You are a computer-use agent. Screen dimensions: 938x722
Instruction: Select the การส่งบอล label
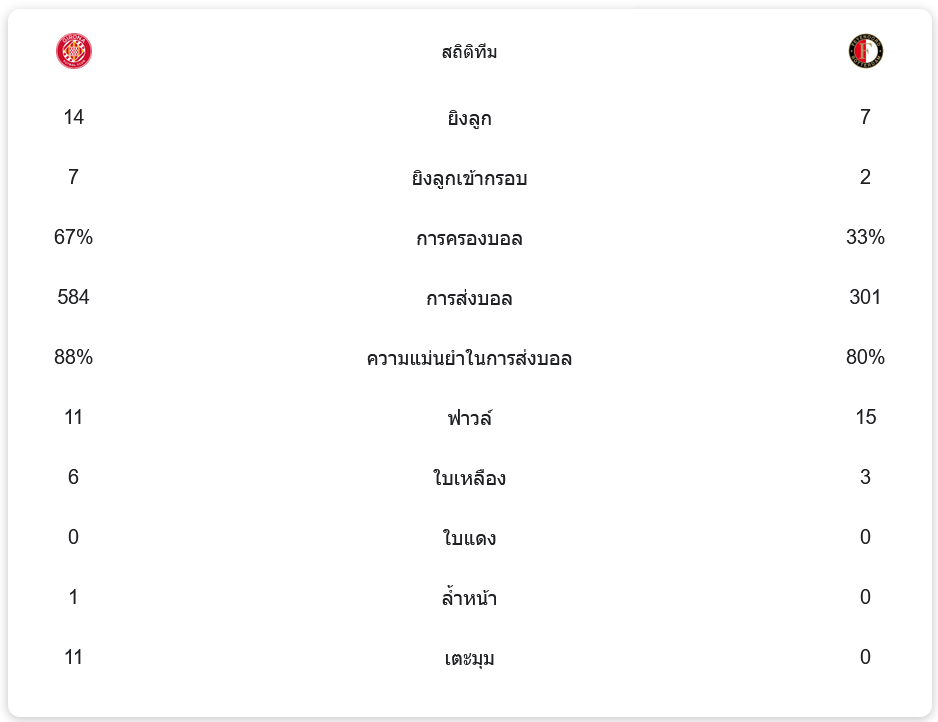[469, 299]
